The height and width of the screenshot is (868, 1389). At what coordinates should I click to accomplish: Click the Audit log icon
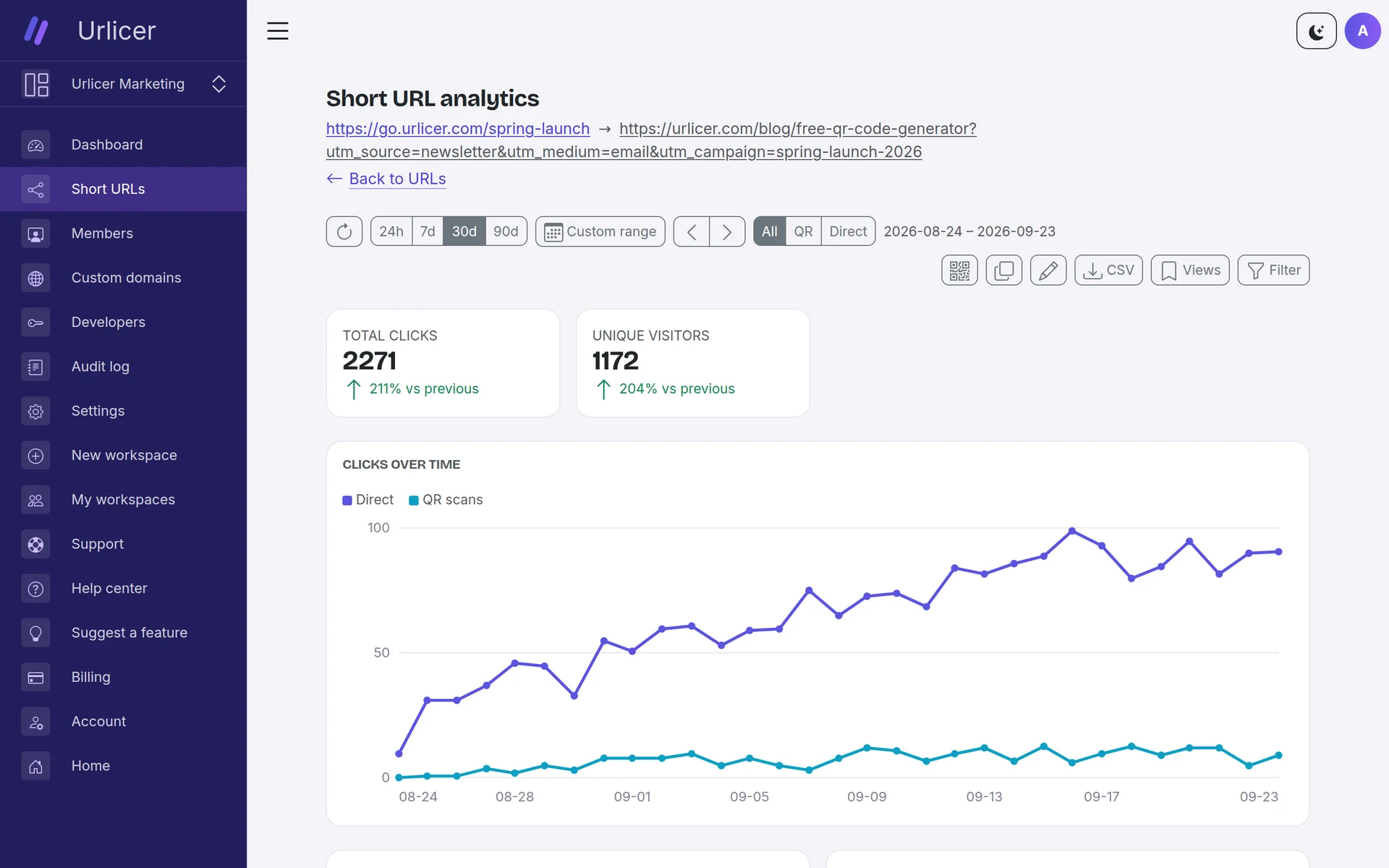pyautogui.click(x=35, y=367)
